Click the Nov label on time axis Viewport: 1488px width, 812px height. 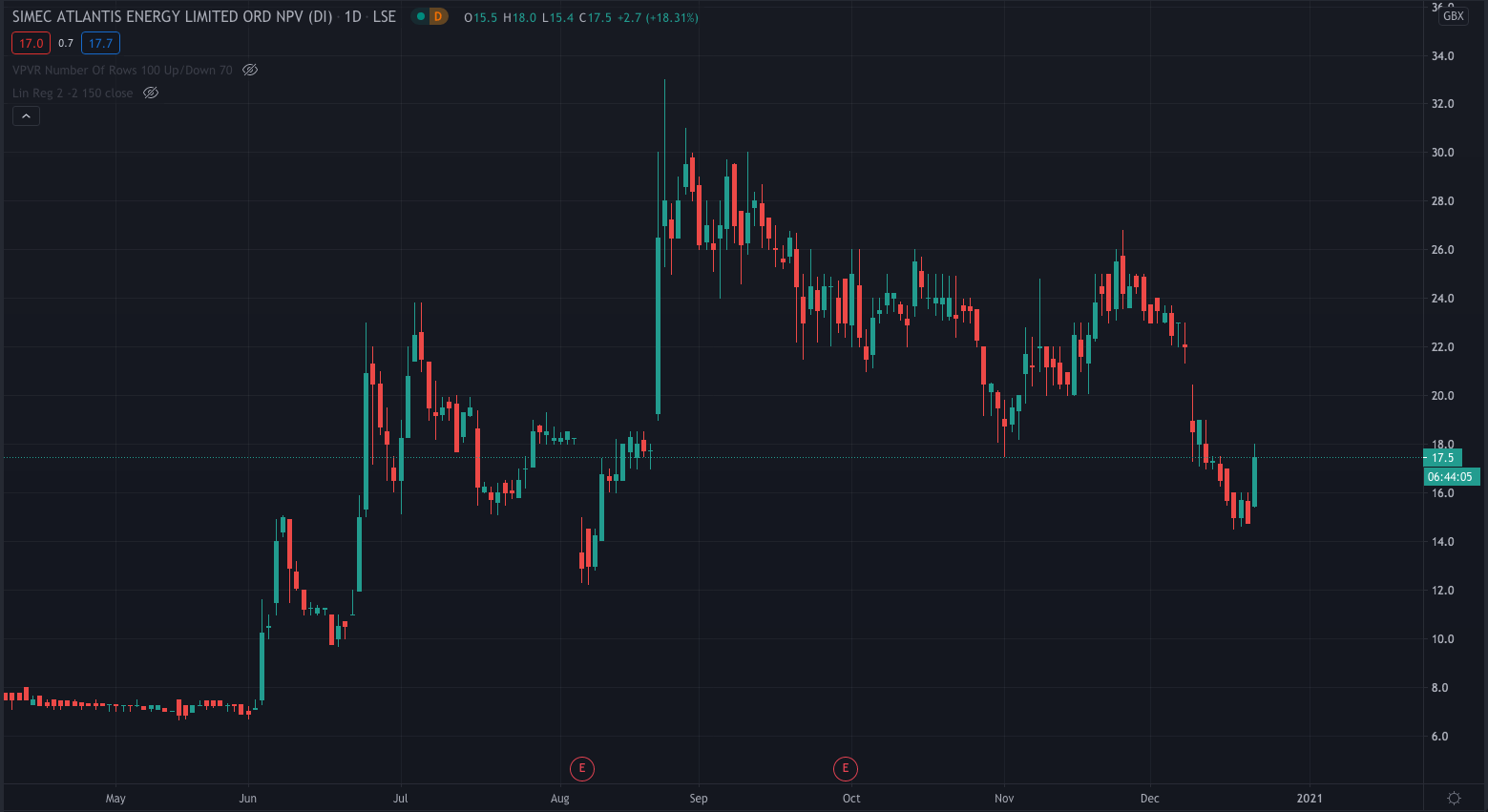coord(1004,799)
